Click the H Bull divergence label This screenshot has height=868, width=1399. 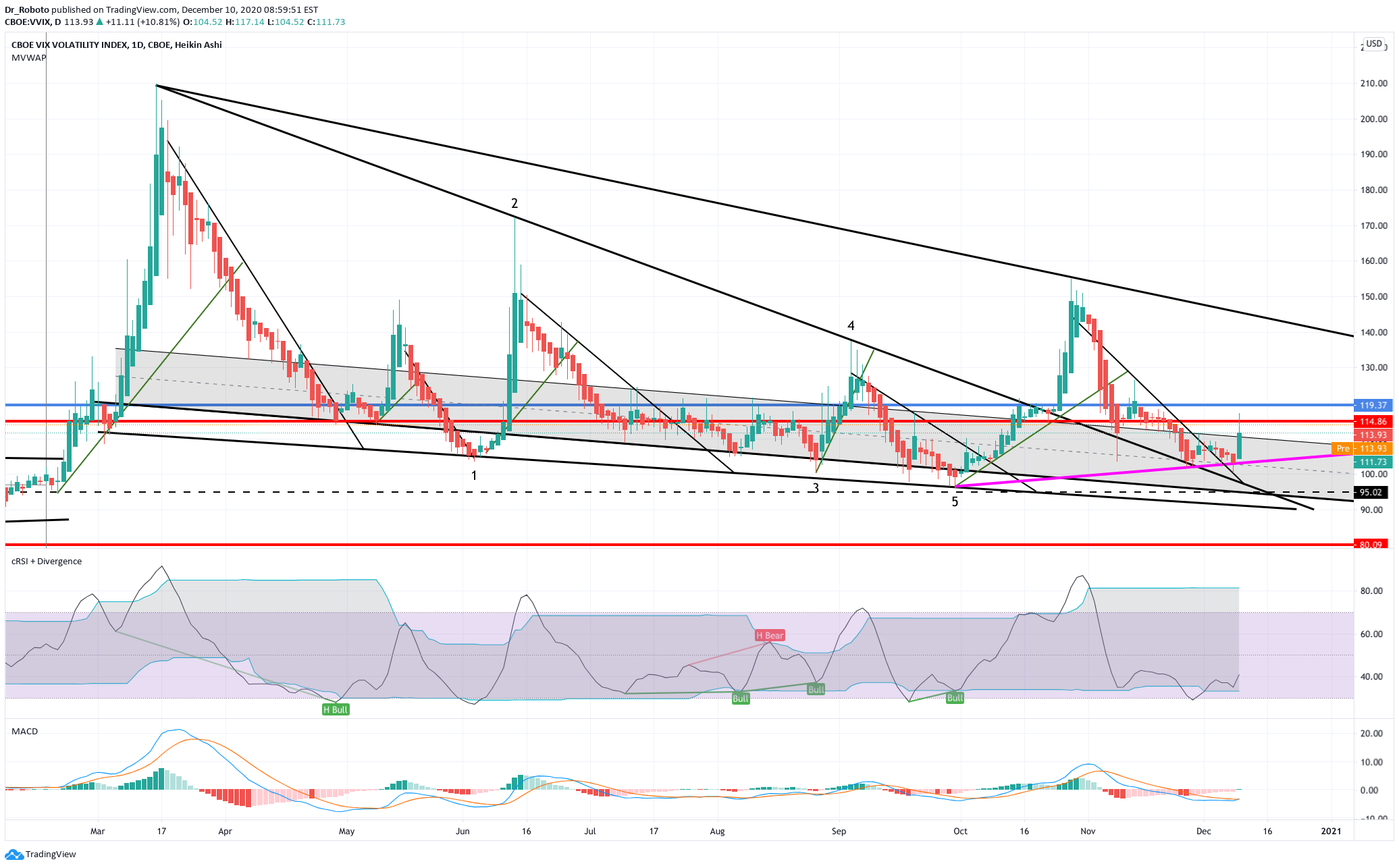tap(336, 709)
